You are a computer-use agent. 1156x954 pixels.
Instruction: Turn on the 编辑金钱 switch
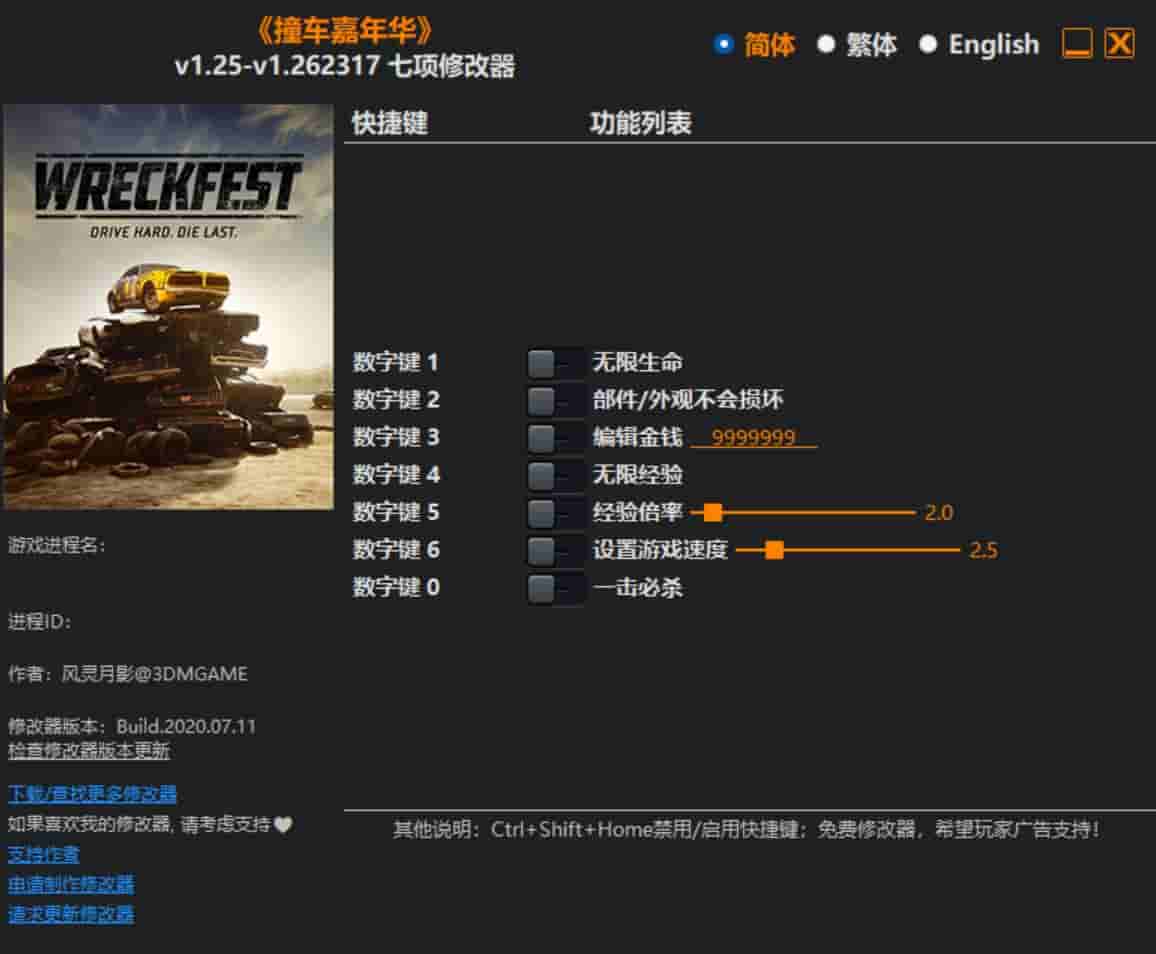coord(555,438)
